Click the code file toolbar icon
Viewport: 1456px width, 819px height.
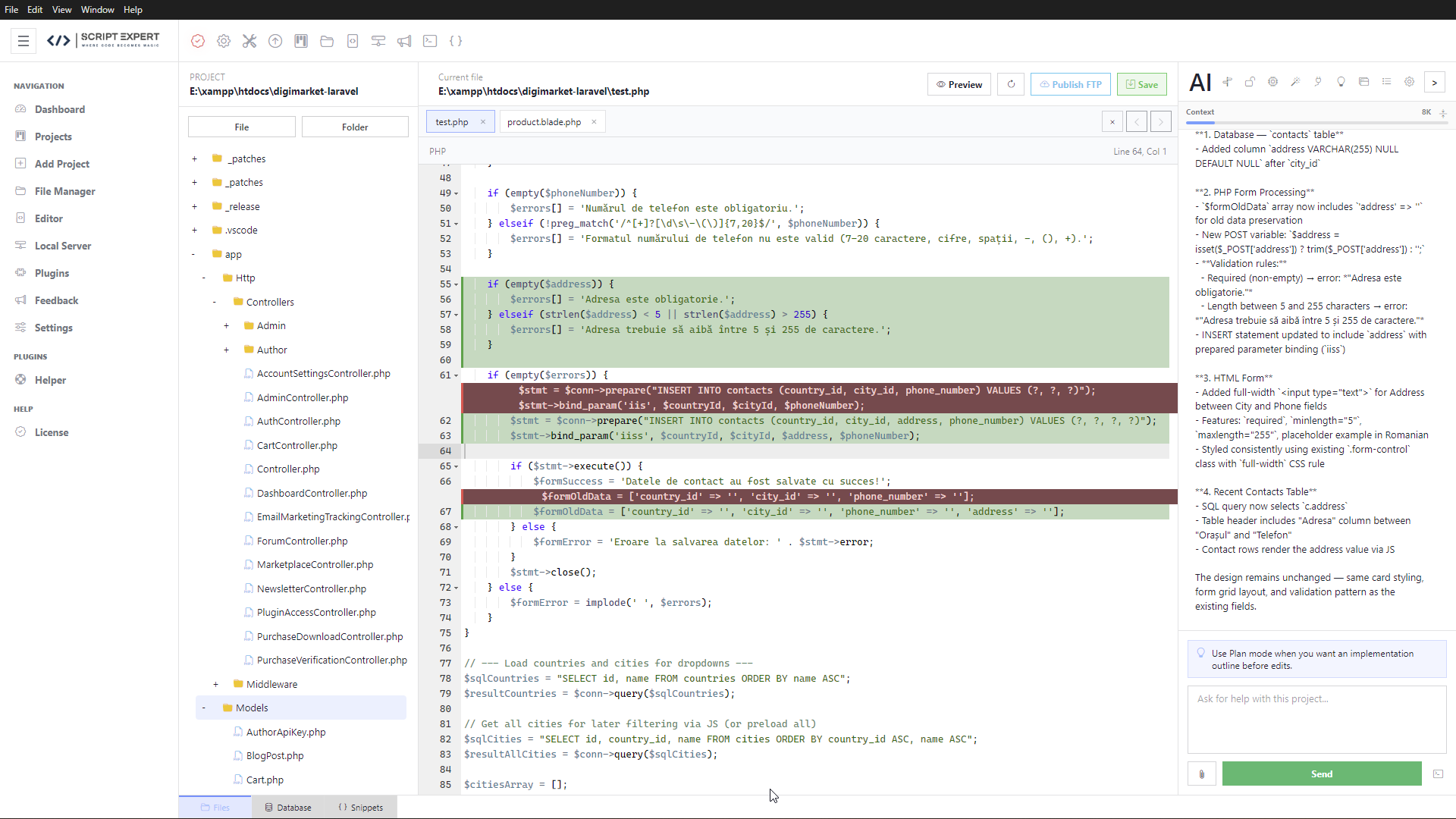353,41
